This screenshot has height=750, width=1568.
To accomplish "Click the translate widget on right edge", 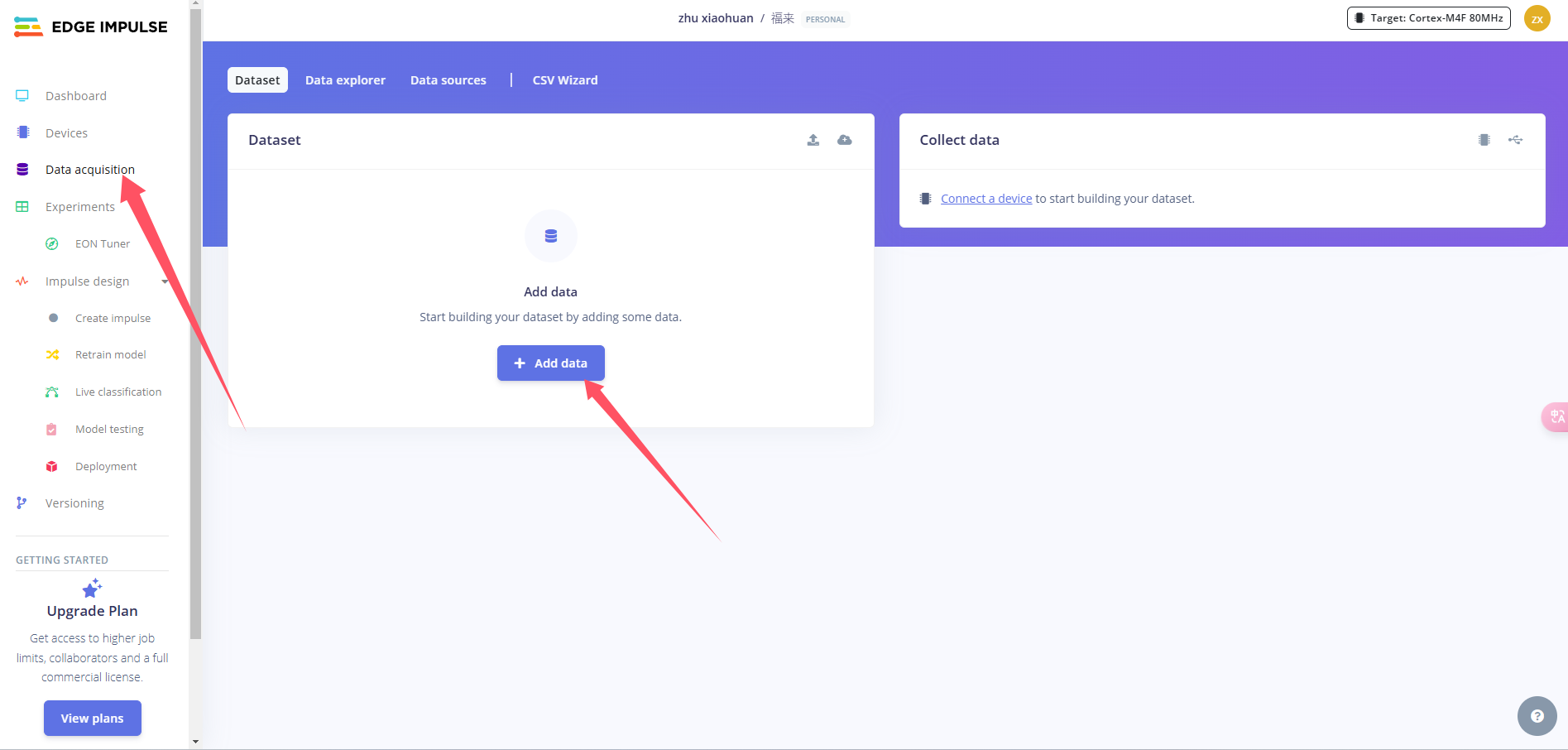I will pos(1556,416).
